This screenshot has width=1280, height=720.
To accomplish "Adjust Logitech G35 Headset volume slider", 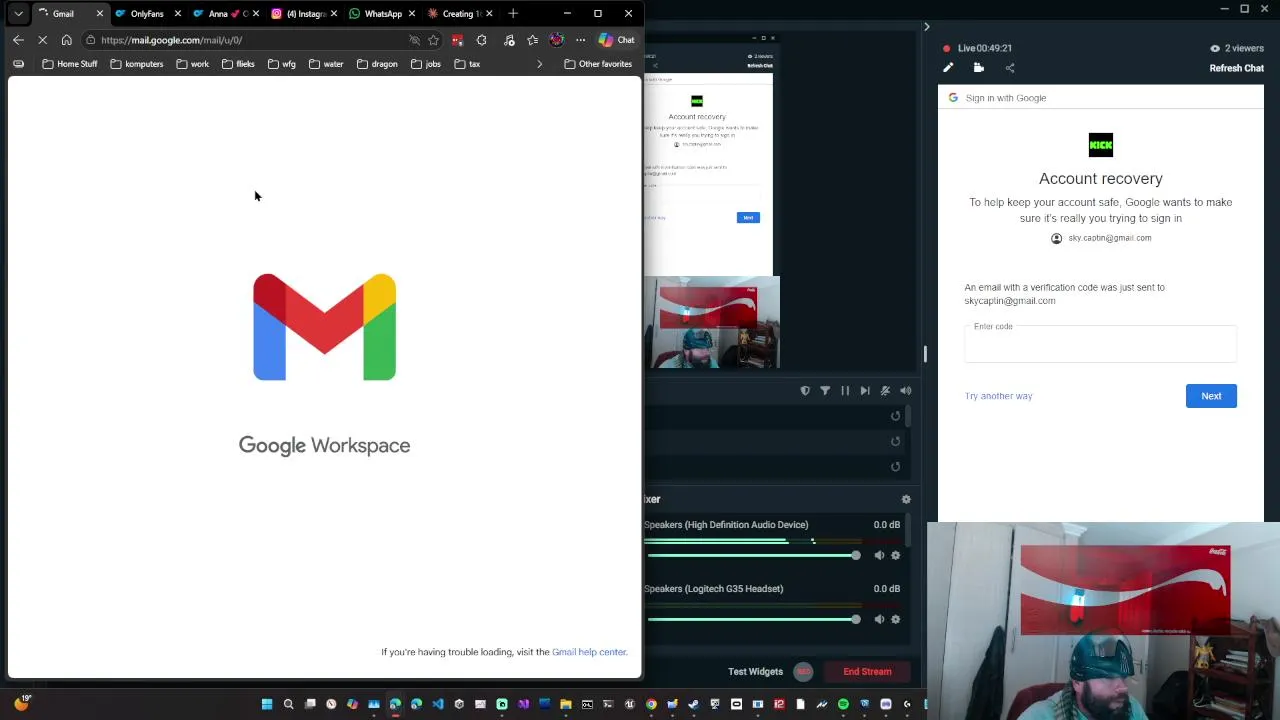I will [x=754, y=619].
